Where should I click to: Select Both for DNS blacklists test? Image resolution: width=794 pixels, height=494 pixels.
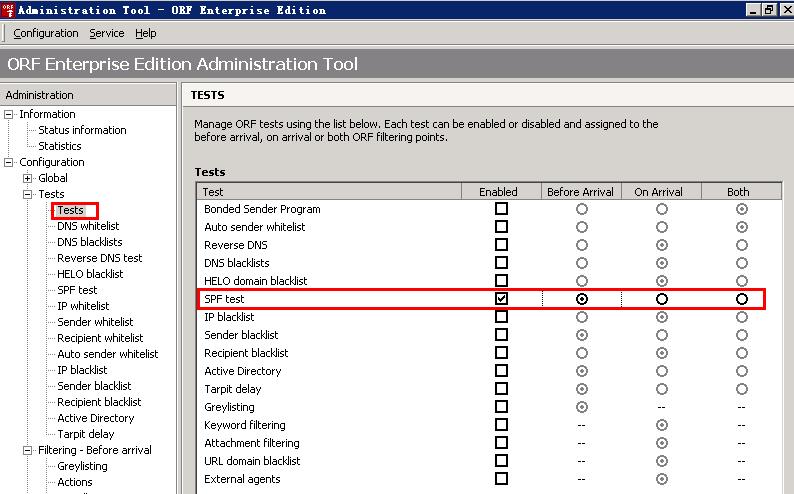coord(741,263)
